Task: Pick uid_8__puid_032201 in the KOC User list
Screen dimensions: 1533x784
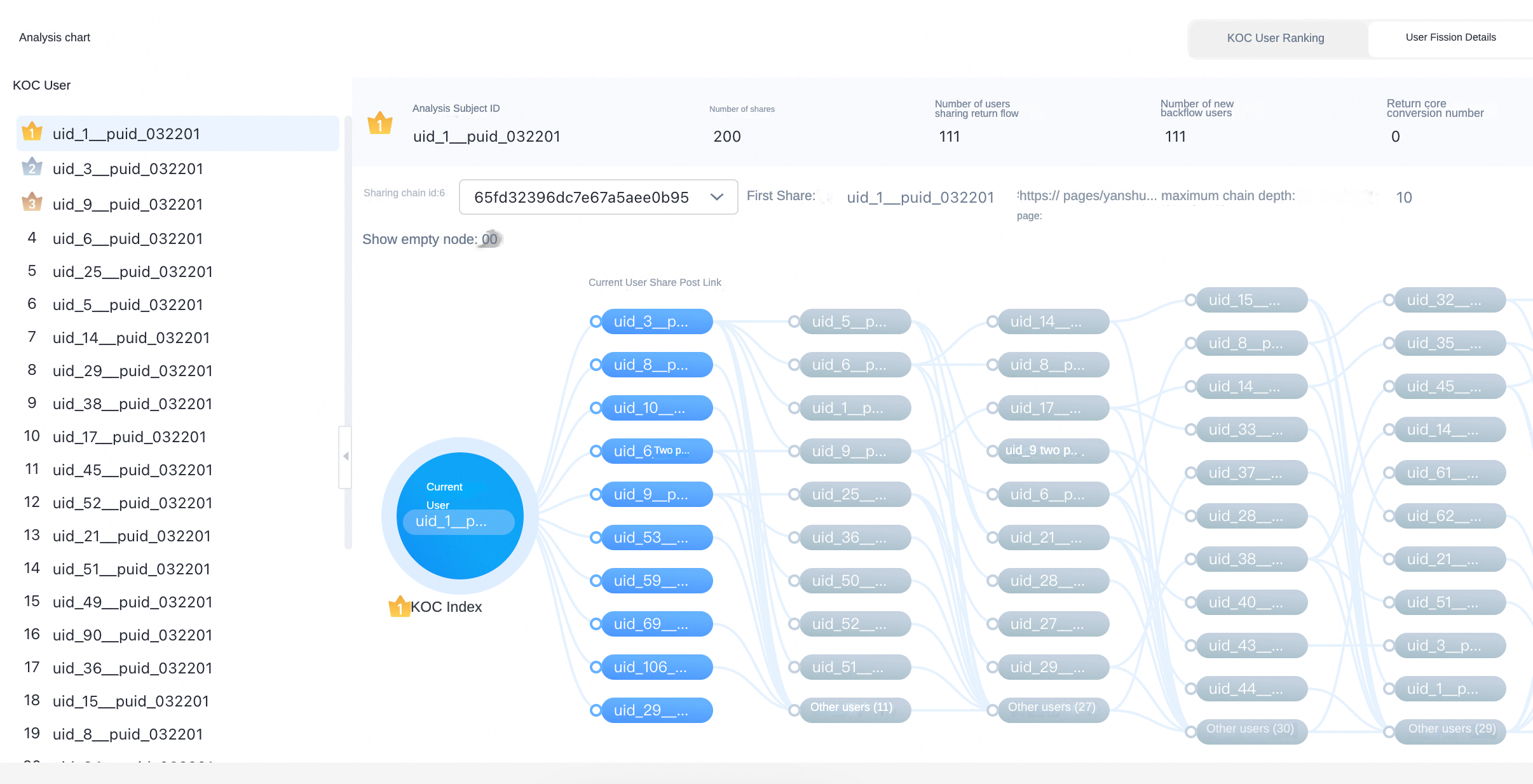Action: pos(178,734)
